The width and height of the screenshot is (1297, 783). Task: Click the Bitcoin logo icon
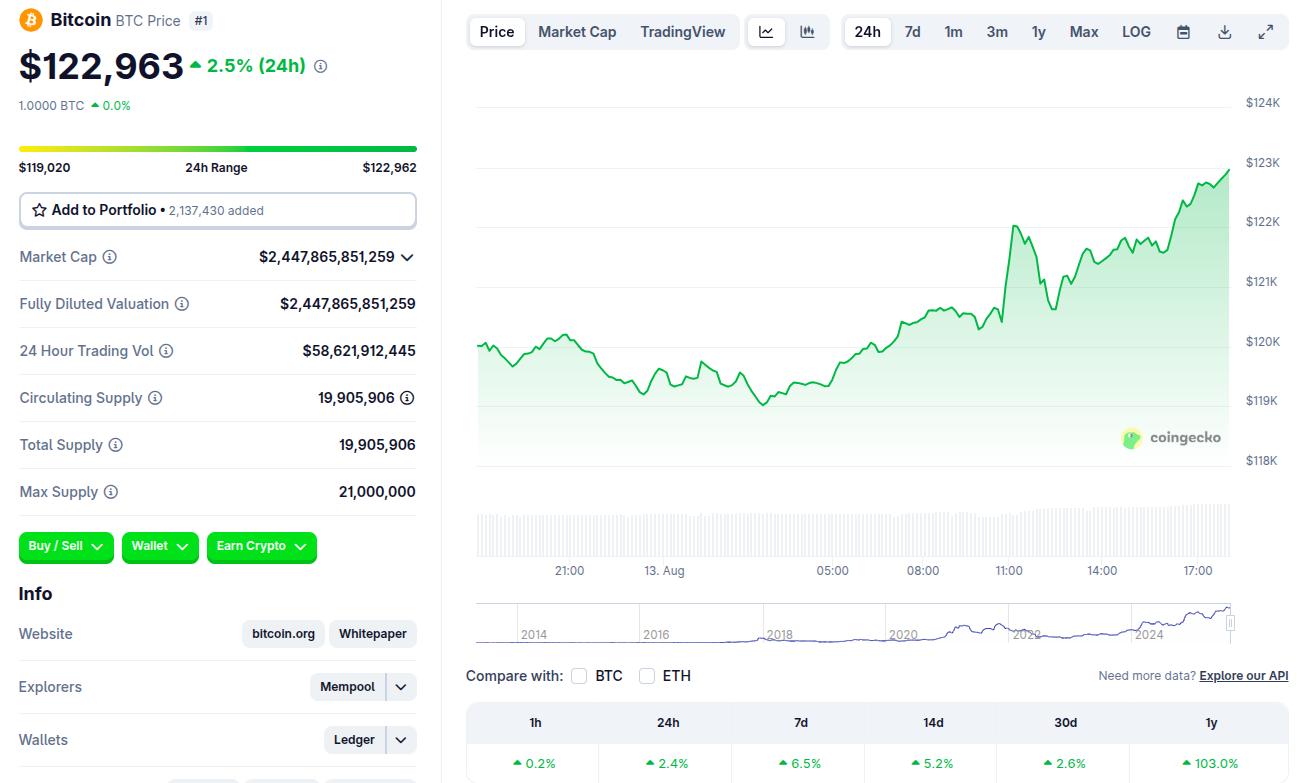point(31,20)
